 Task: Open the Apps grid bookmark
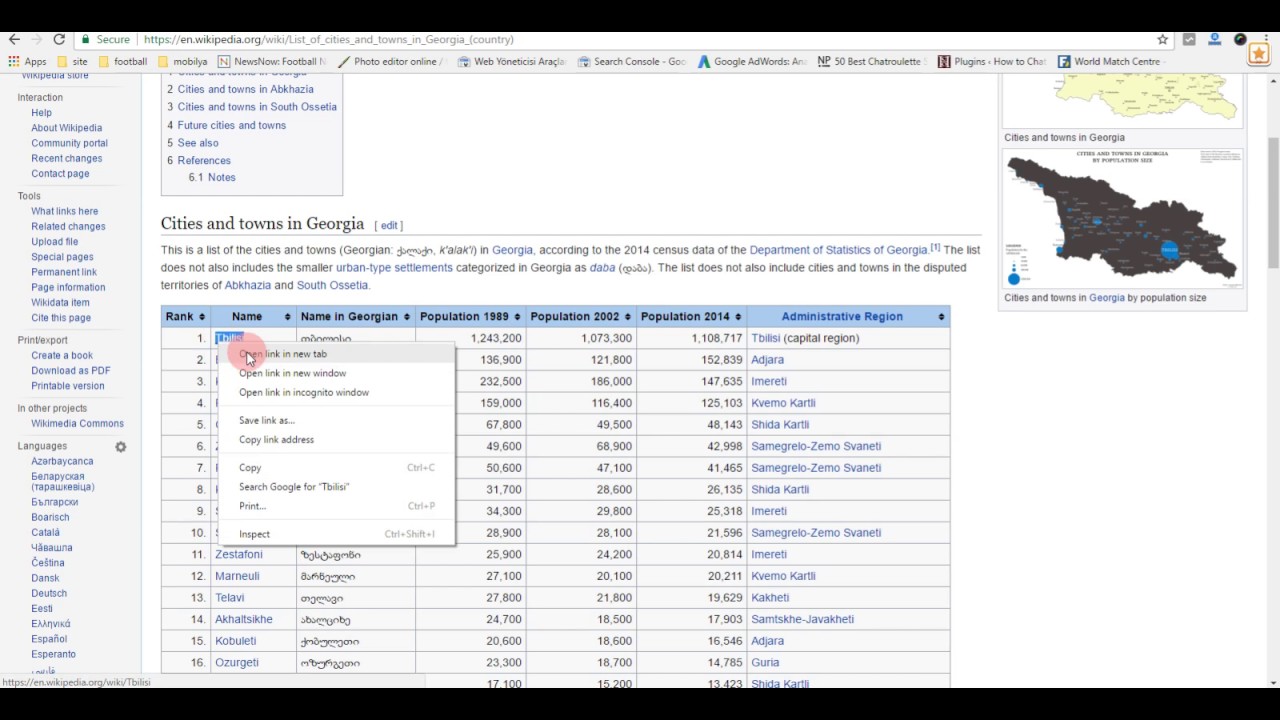point(27,62)
